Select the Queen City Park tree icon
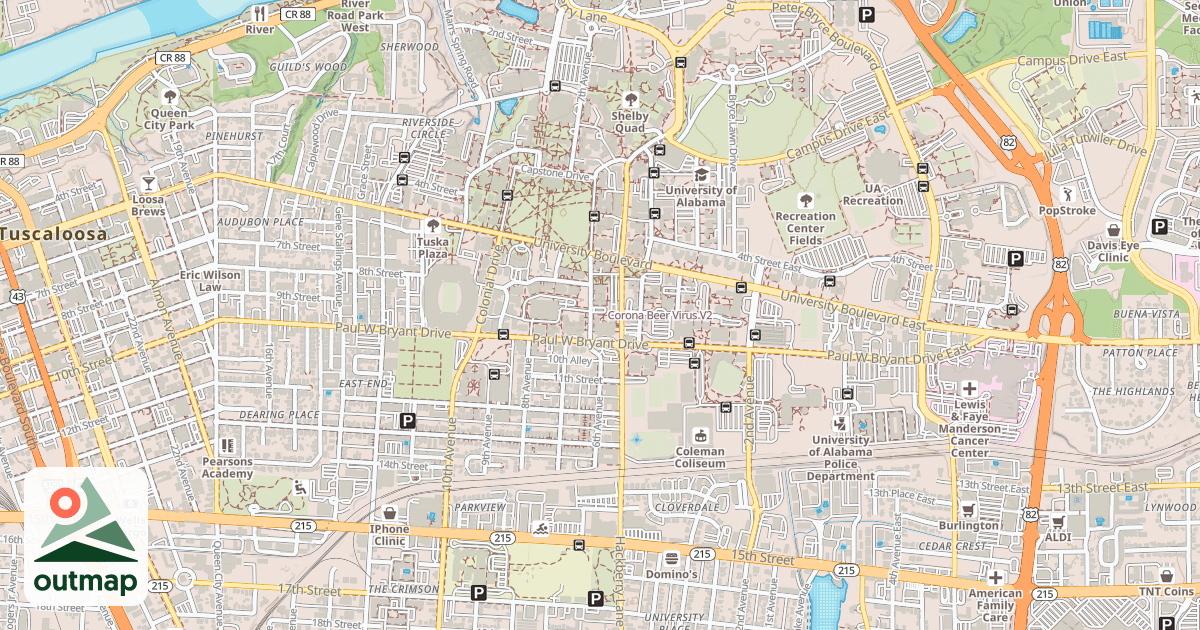Screen dimensions: 1200x630 pos(170,97)
